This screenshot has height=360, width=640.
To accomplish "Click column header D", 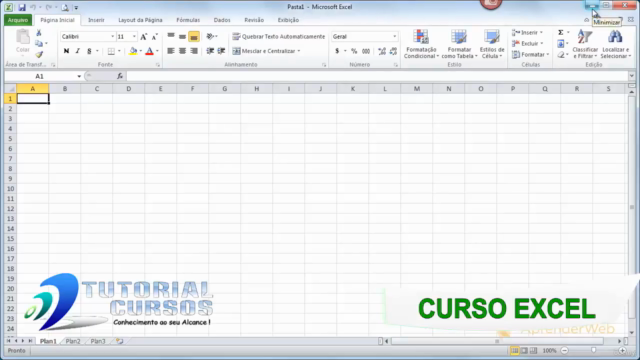I will [x=129, y=89].
